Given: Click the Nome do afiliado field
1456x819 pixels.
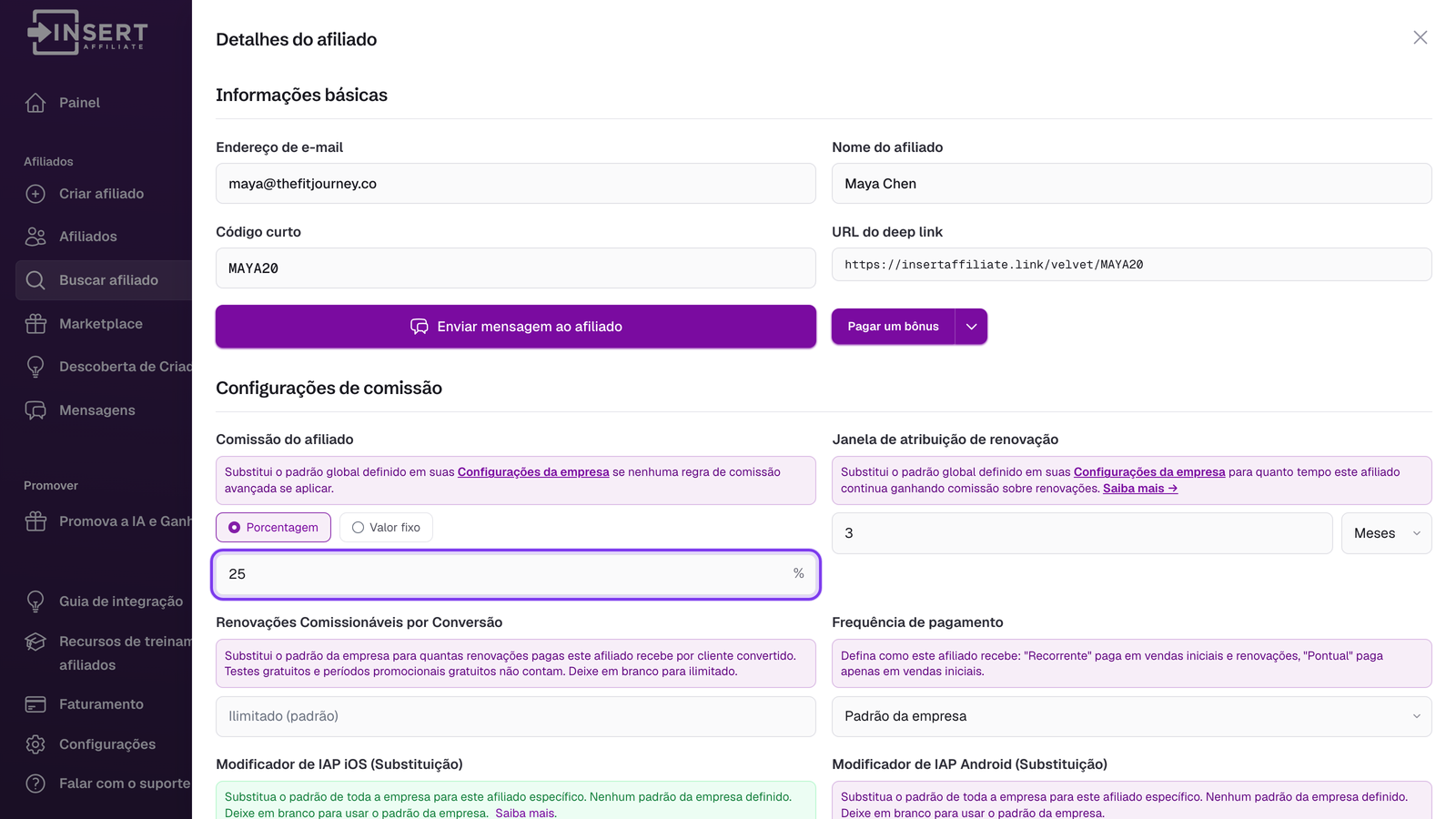Looking at the screenshot, I should [1131, 184].
